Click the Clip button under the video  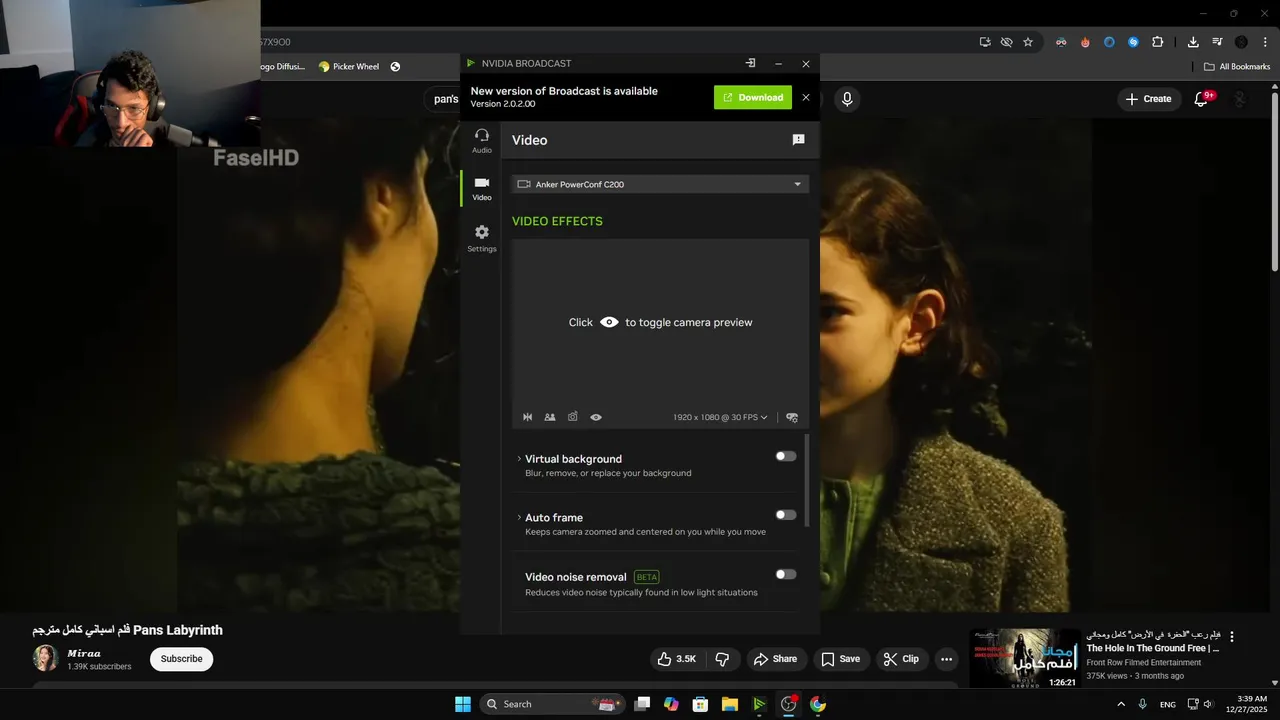pos(901,659)
